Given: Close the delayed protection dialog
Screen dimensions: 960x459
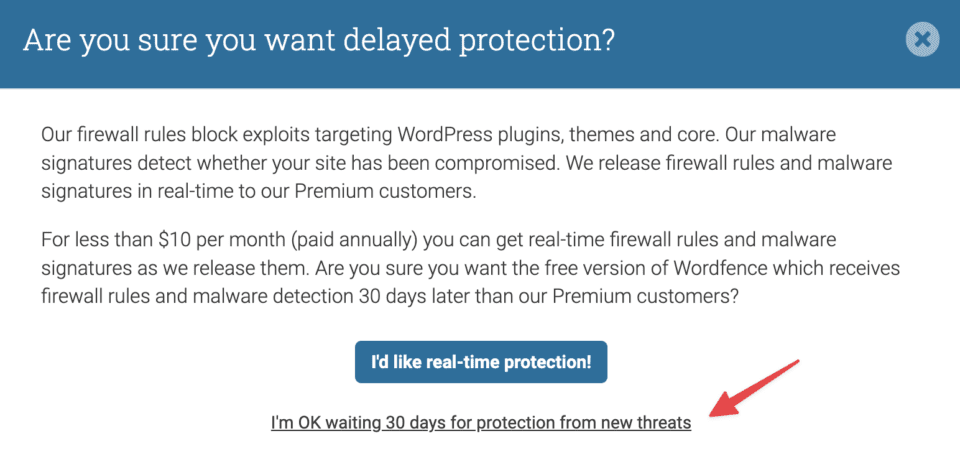Looking at the screenshot, I should 922,40.
